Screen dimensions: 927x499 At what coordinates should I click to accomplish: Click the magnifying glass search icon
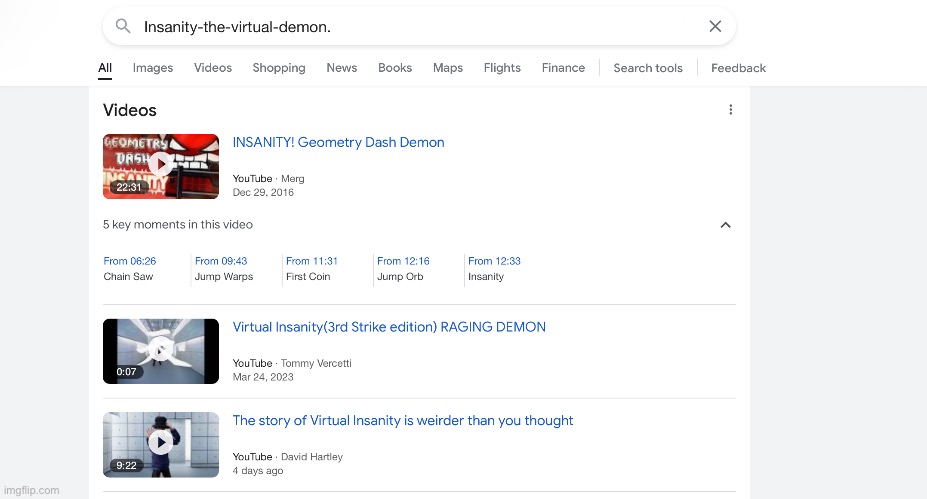[123, 26]
